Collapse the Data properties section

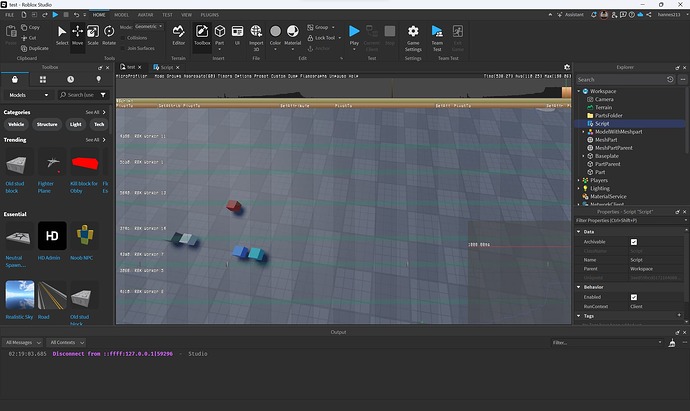[x=579, y=231]
